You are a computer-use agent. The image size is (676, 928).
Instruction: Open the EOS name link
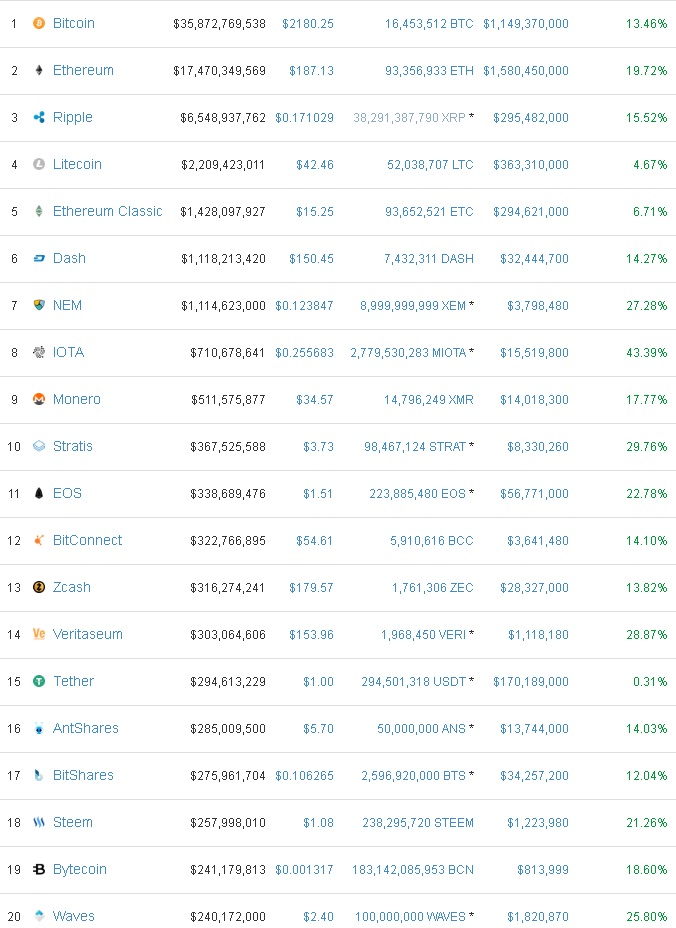tap(67, 493)
